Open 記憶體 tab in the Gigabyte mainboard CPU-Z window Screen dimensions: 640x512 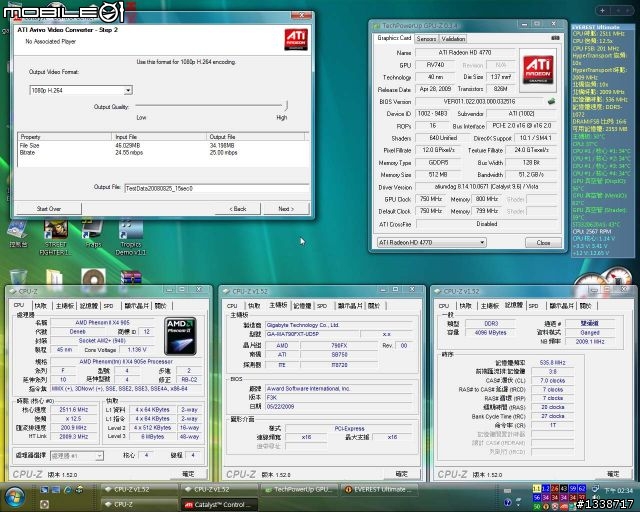point(302,305)
